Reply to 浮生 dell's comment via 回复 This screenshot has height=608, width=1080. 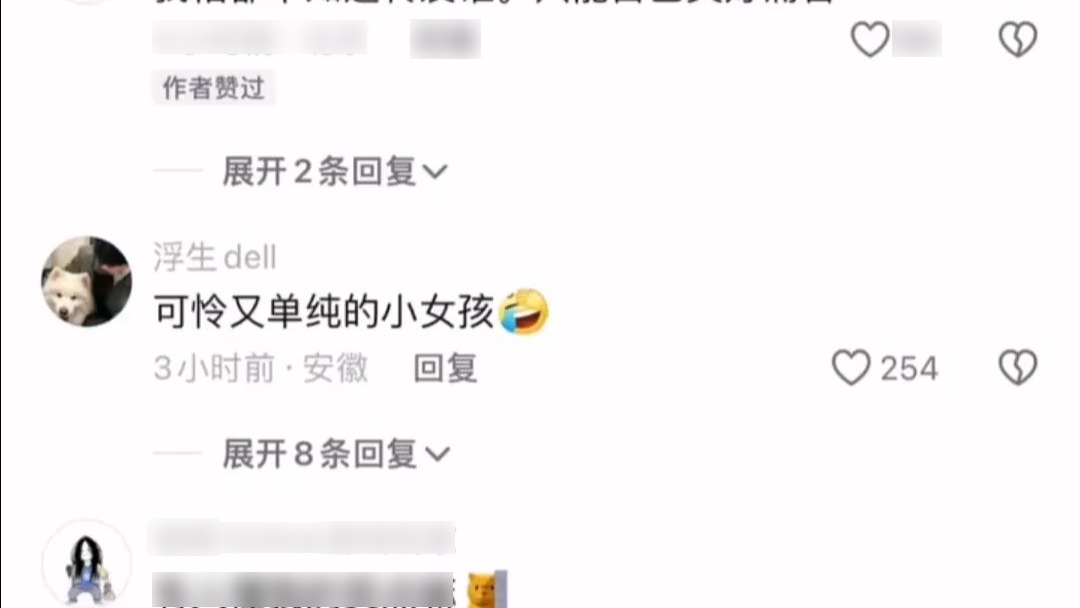[x=445, y=368]
